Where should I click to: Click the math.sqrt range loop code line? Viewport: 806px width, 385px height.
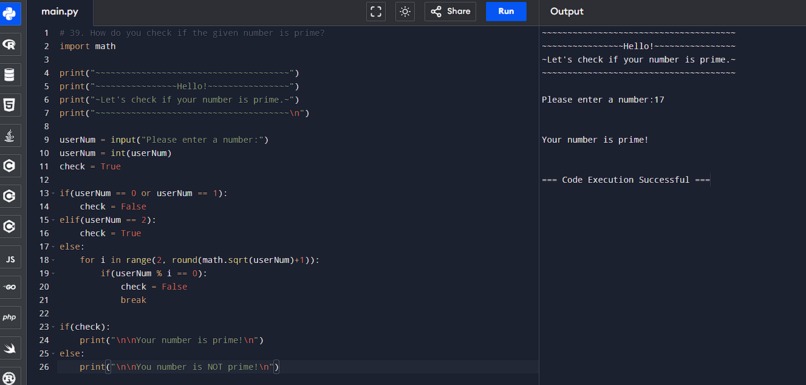click(x=199, y=260)
